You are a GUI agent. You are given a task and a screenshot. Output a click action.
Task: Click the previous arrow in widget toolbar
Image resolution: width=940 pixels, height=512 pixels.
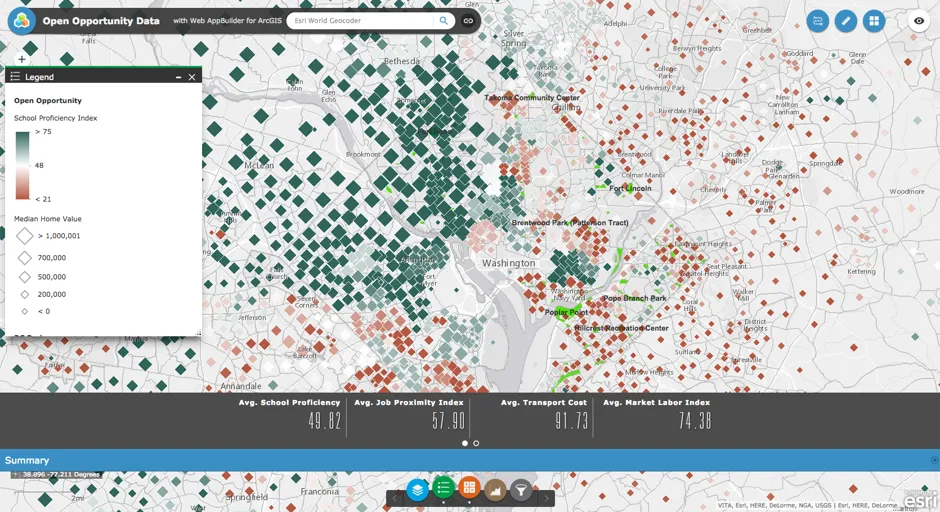[x=394, y=498]
